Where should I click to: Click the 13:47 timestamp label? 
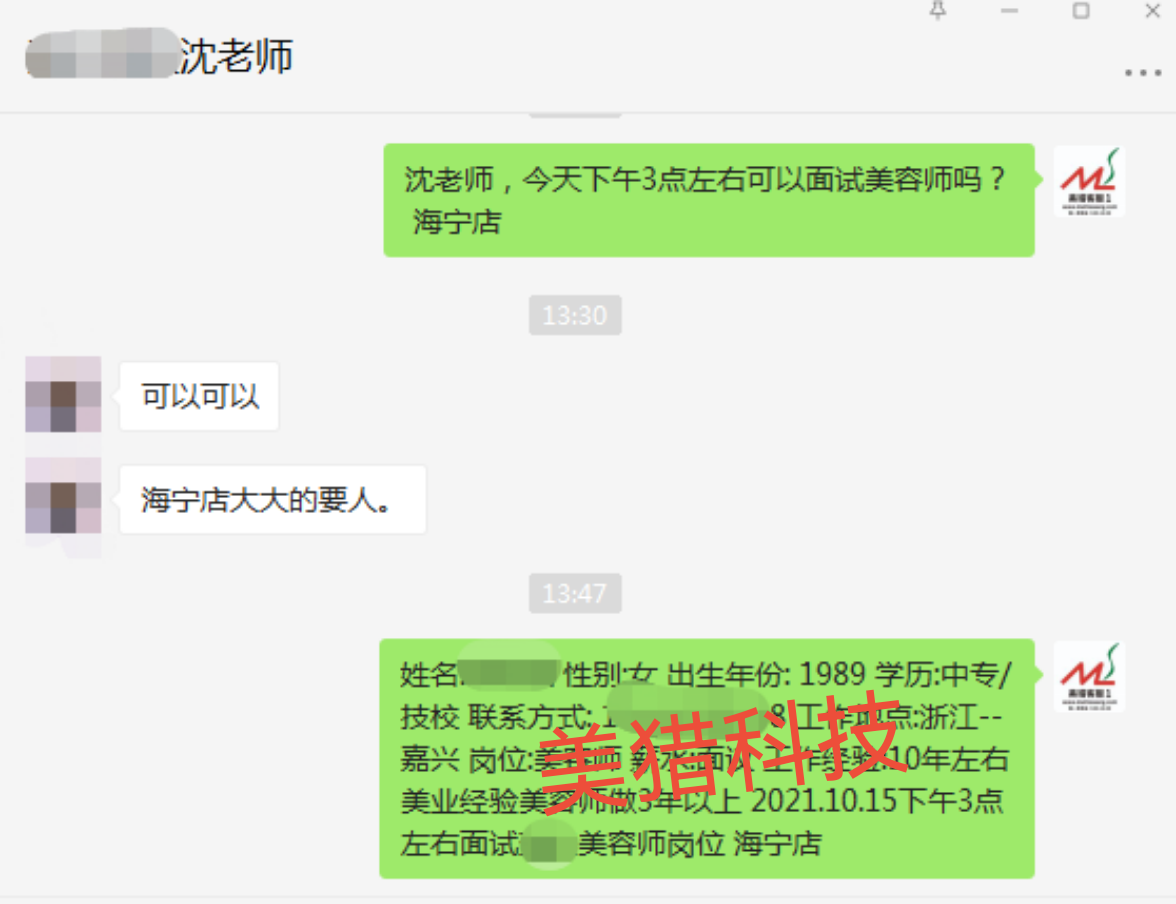574,593
